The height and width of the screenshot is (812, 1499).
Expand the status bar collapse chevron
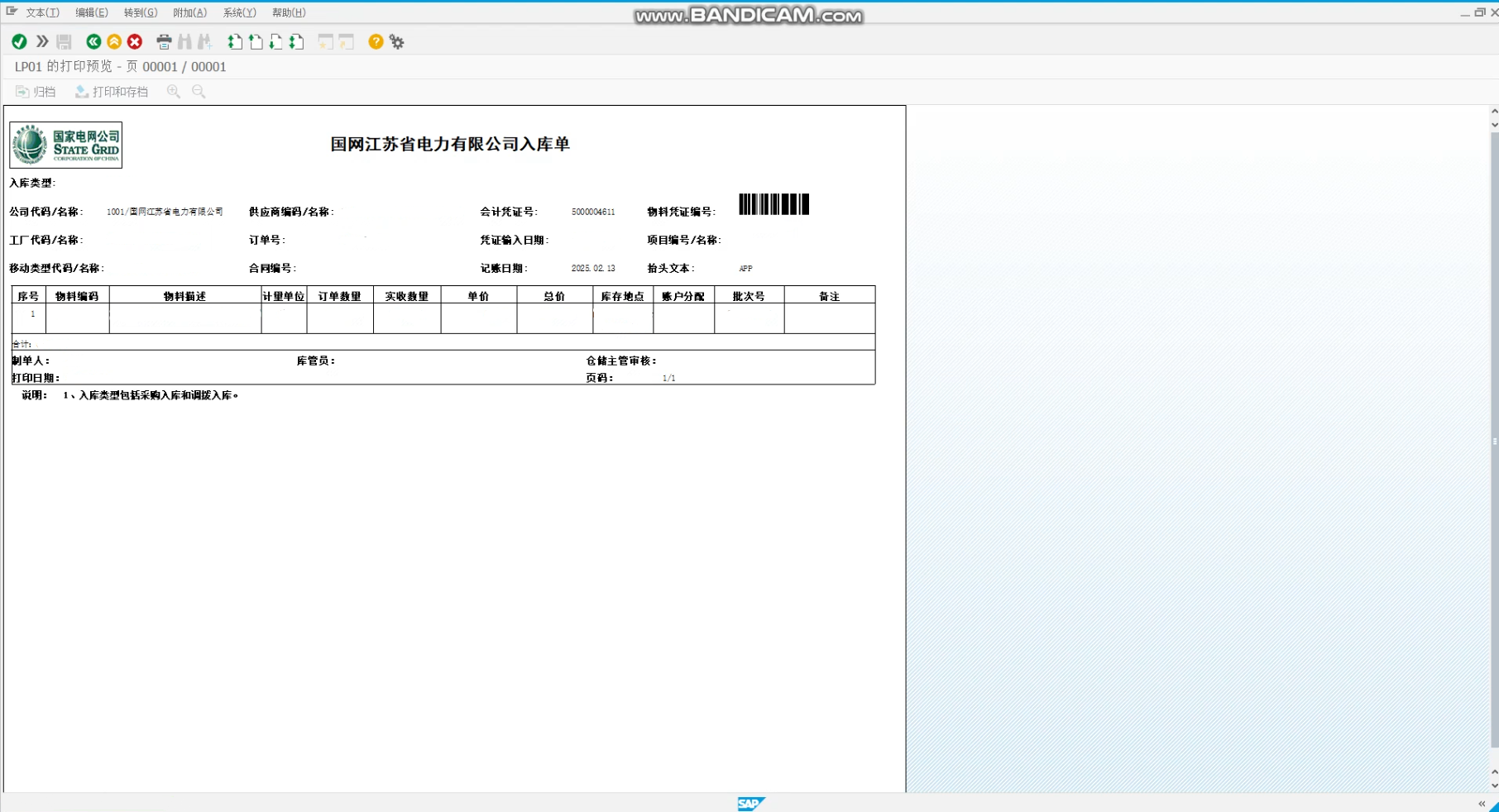1482,804
